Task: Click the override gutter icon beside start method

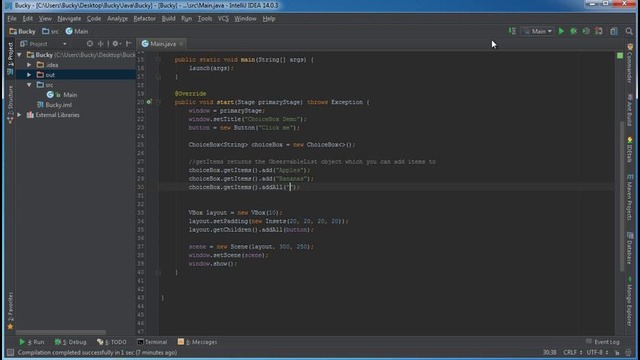Action: (x=149, y=102)
